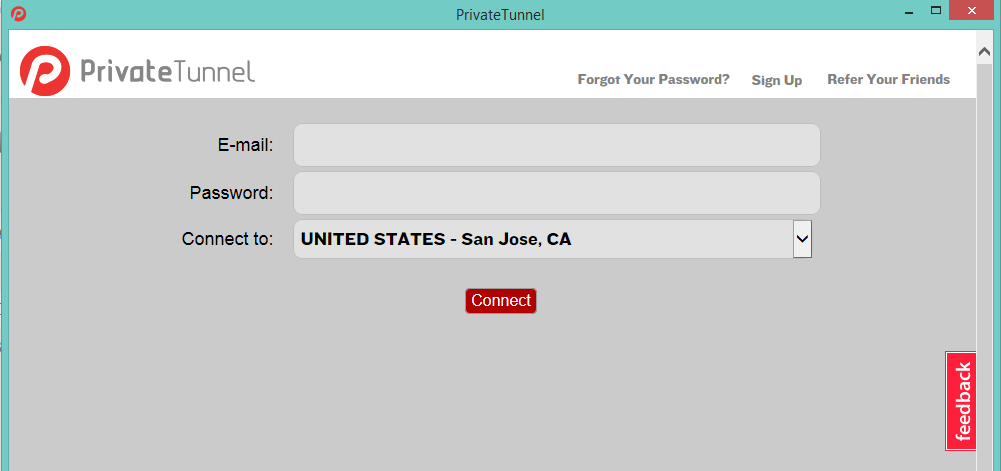Open the red feedback side tab
Viewport: 1001px width, 471px height.
[961, 401]
